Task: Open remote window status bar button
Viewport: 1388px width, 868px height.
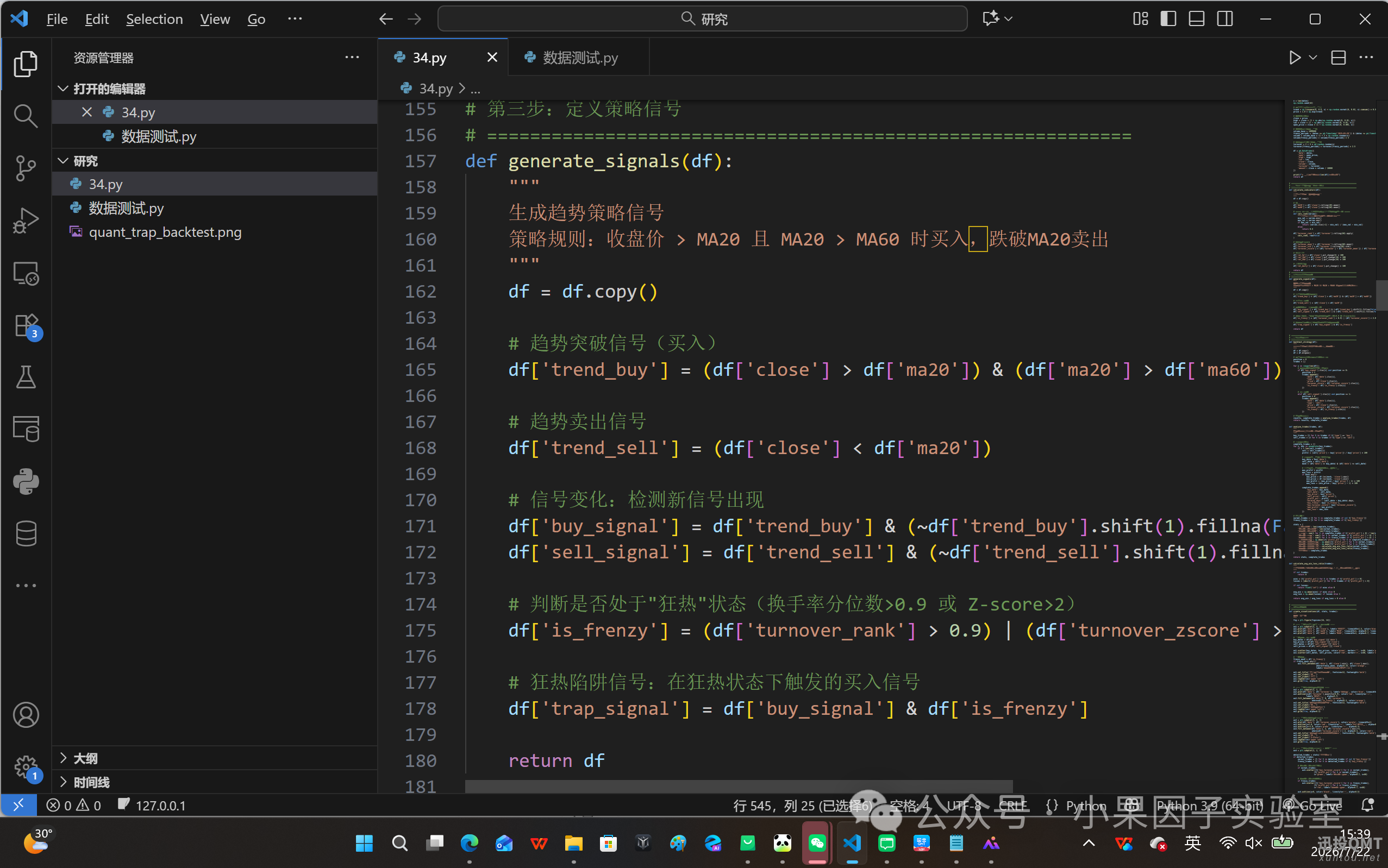Action: (18, 805)
